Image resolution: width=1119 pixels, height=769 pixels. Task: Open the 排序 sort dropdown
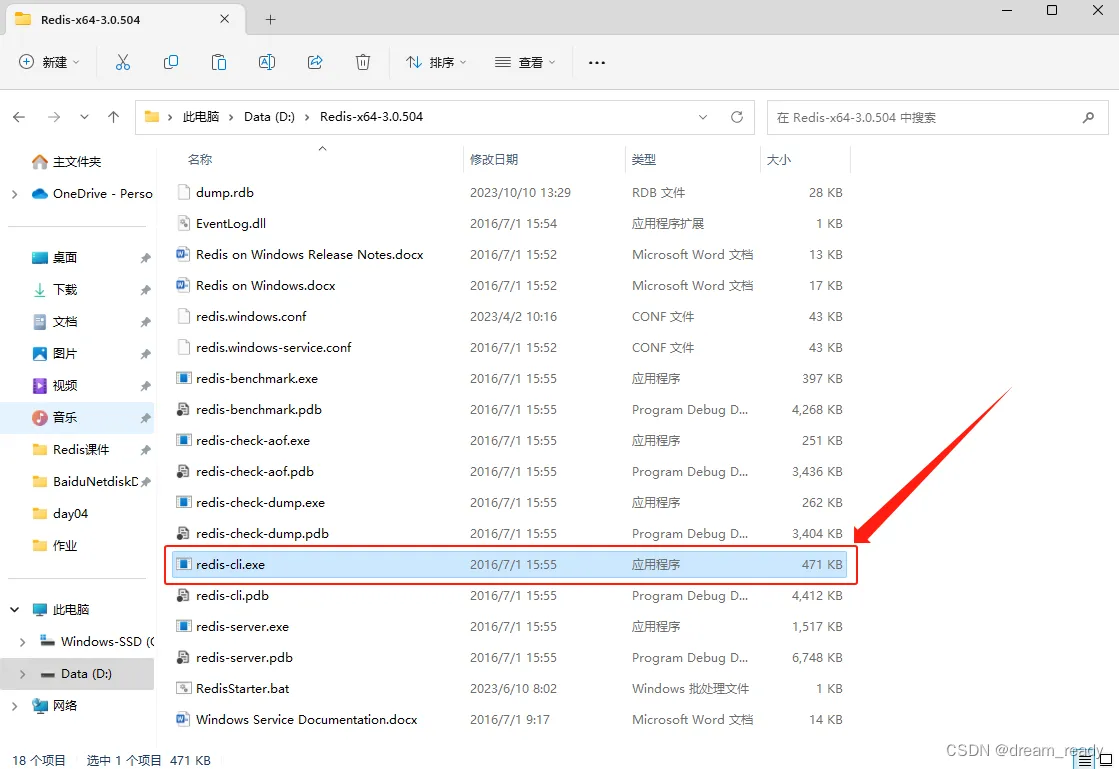(436, 63)
